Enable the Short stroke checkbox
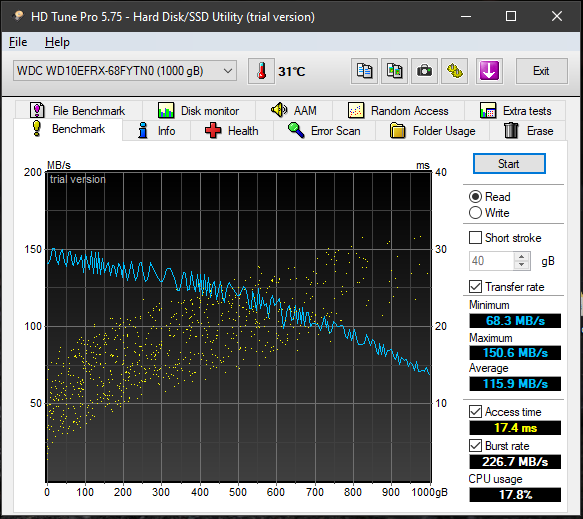The width and height of the screenshot is (583, 519). (475, 238)
